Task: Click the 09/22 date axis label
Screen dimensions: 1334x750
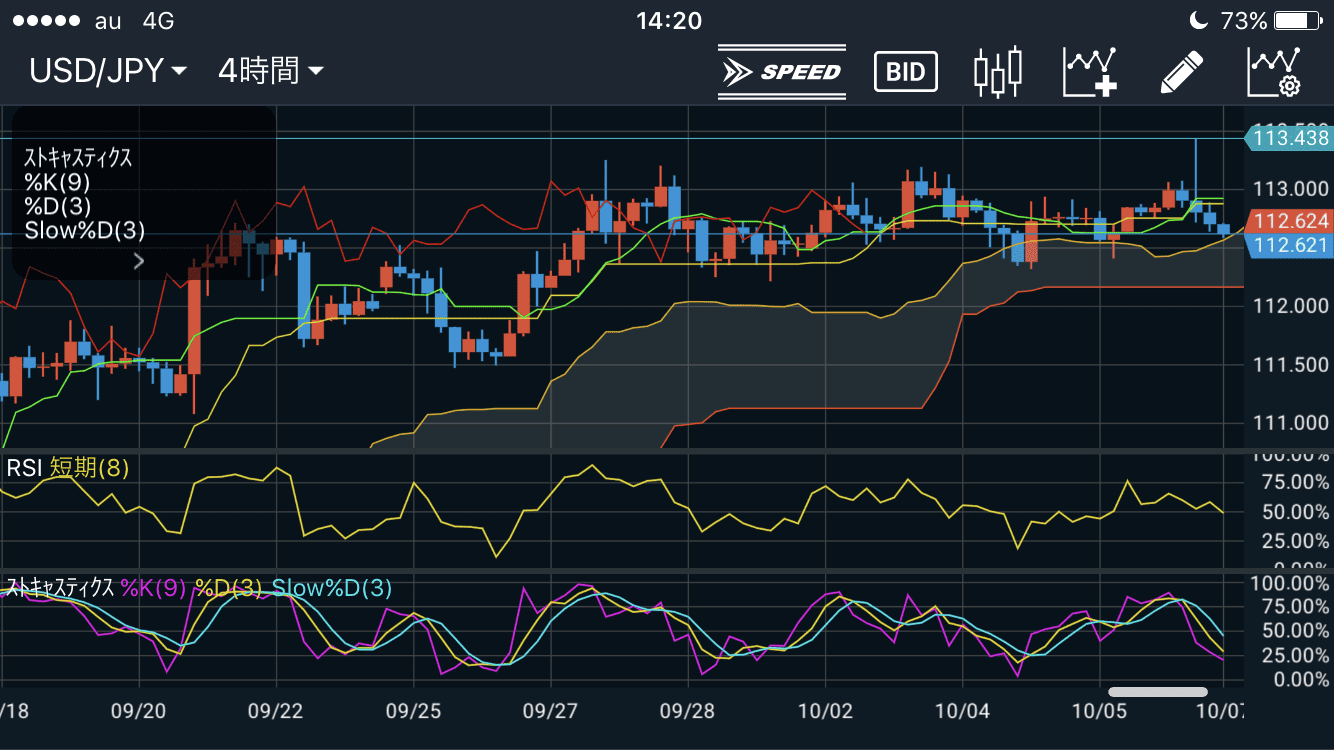Action: pos(275,712)
